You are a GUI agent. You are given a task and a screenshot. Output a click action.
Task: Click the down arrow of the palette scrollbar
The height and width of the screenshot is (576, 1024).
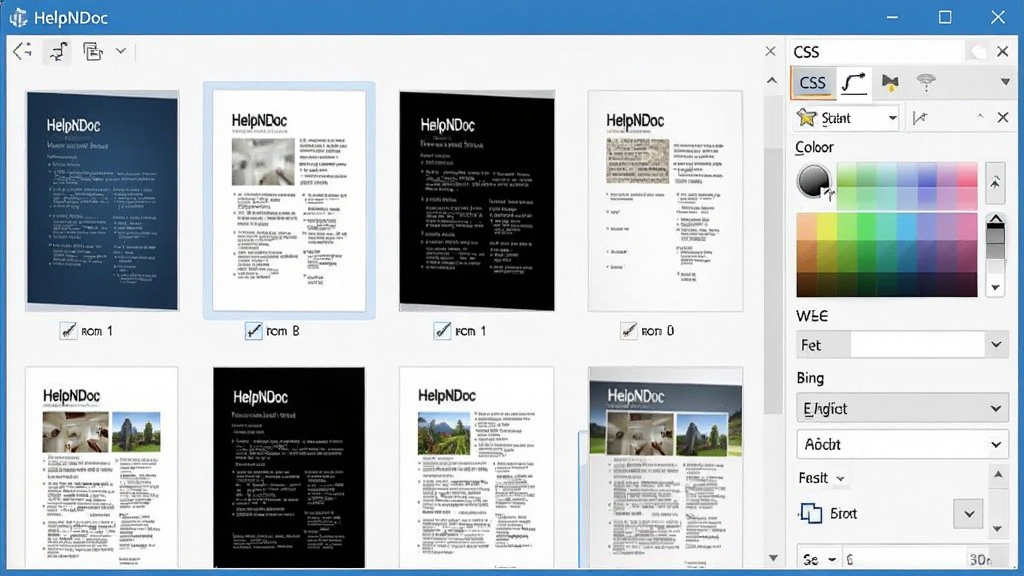[995, 287]
